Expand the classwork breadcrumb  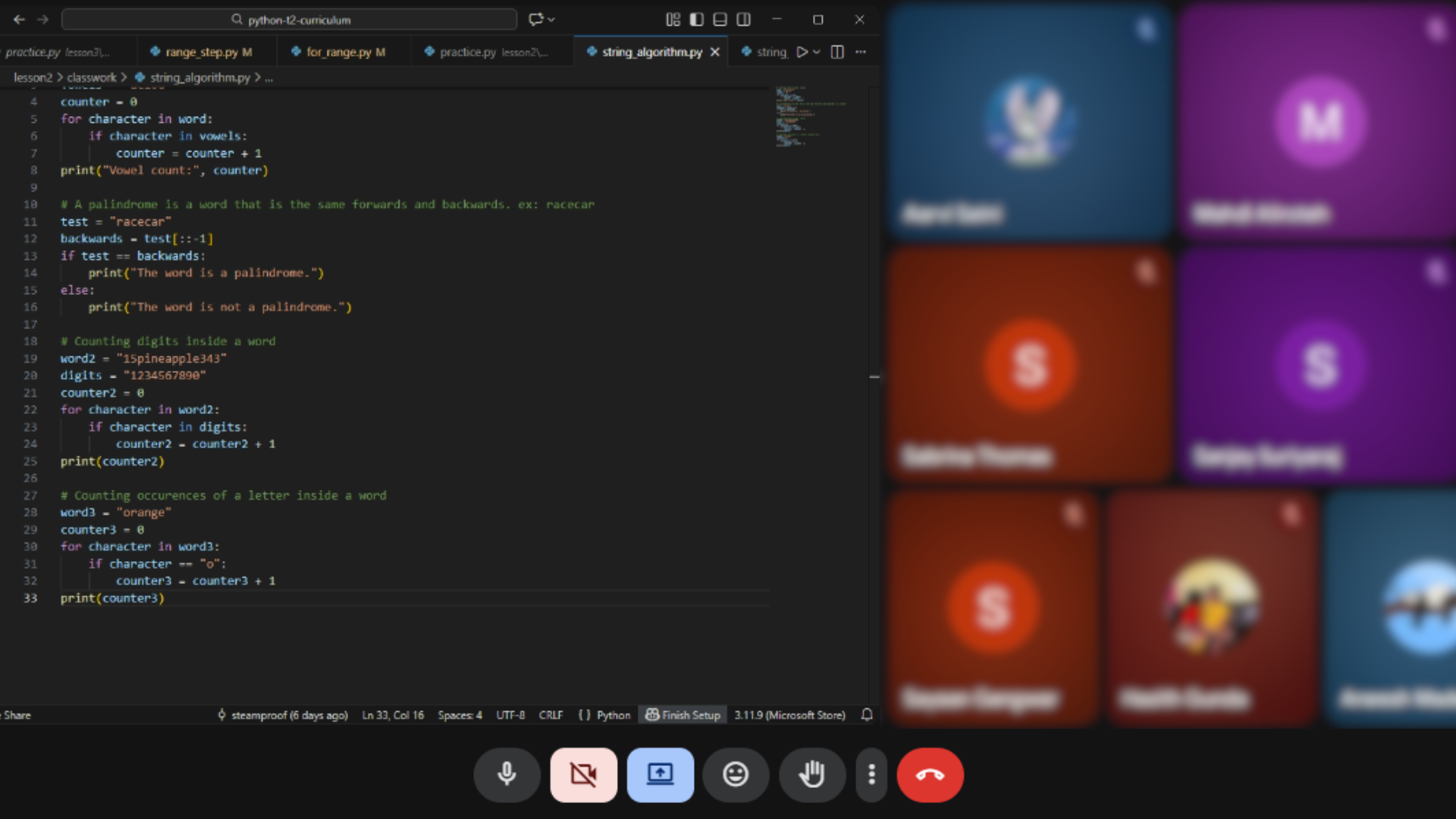(91, 77)
